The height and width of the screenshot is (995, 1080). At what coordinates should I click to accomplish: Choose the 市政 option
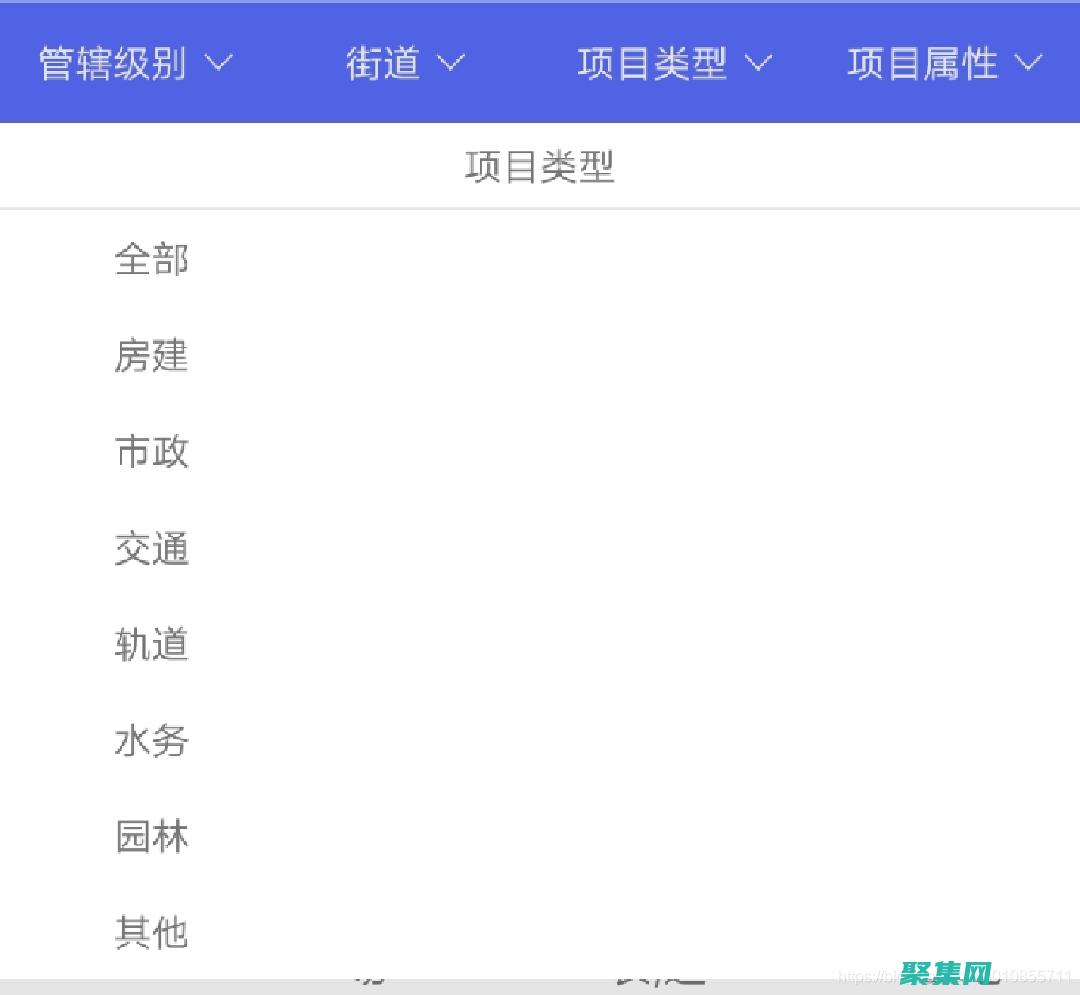point(152,452)
